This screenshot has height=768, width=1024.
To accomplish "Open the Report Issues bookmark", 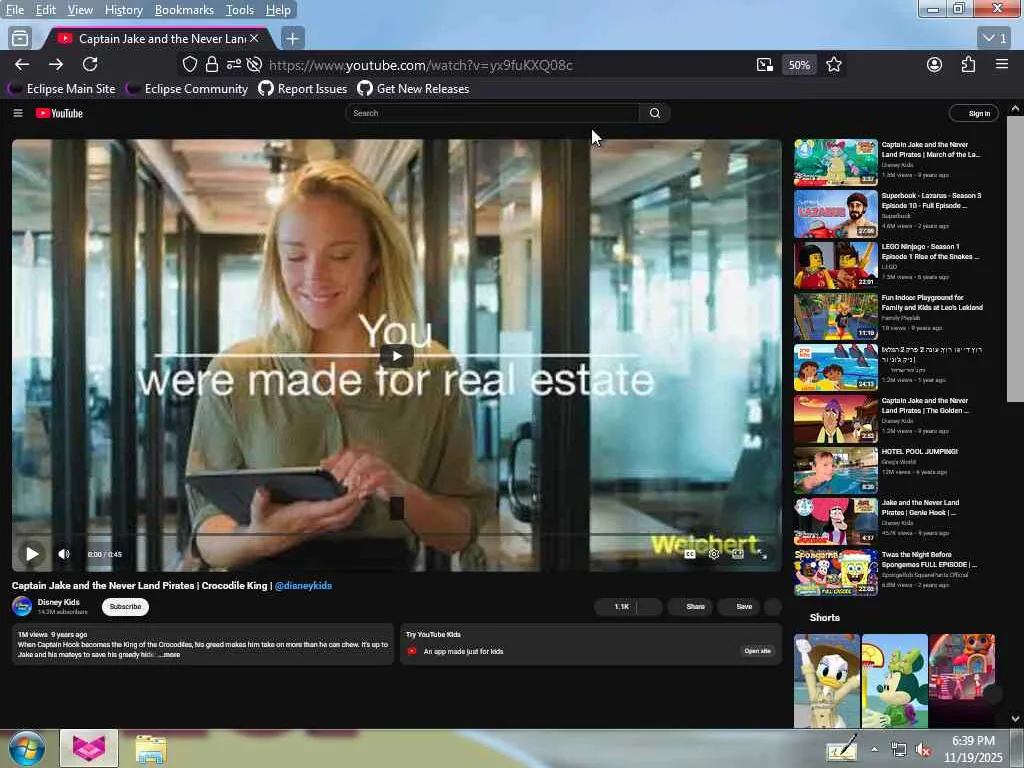I will [302, 89].
